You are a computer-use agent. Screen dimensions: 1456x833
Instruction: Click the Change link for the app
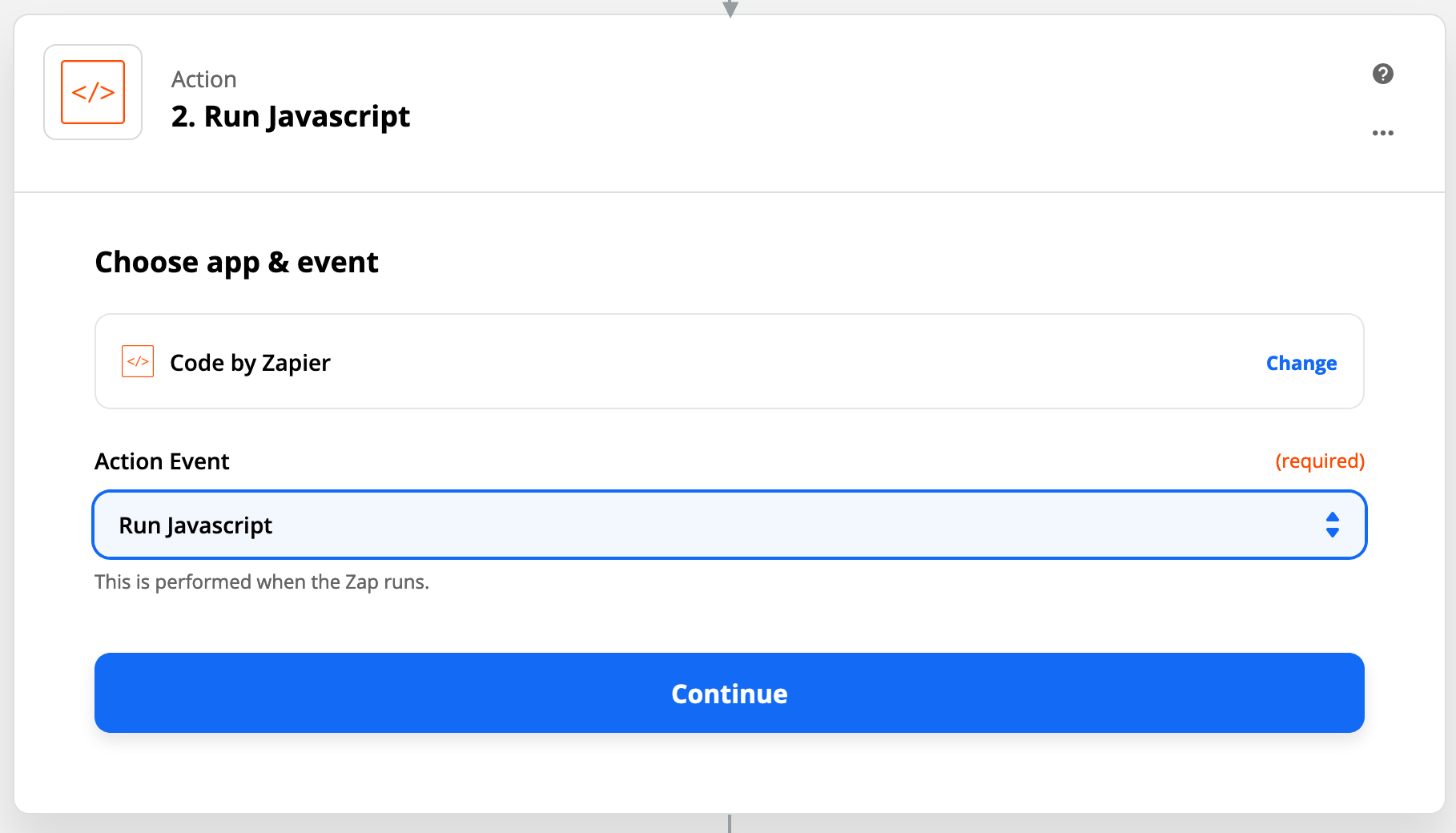coord(1301,363)
